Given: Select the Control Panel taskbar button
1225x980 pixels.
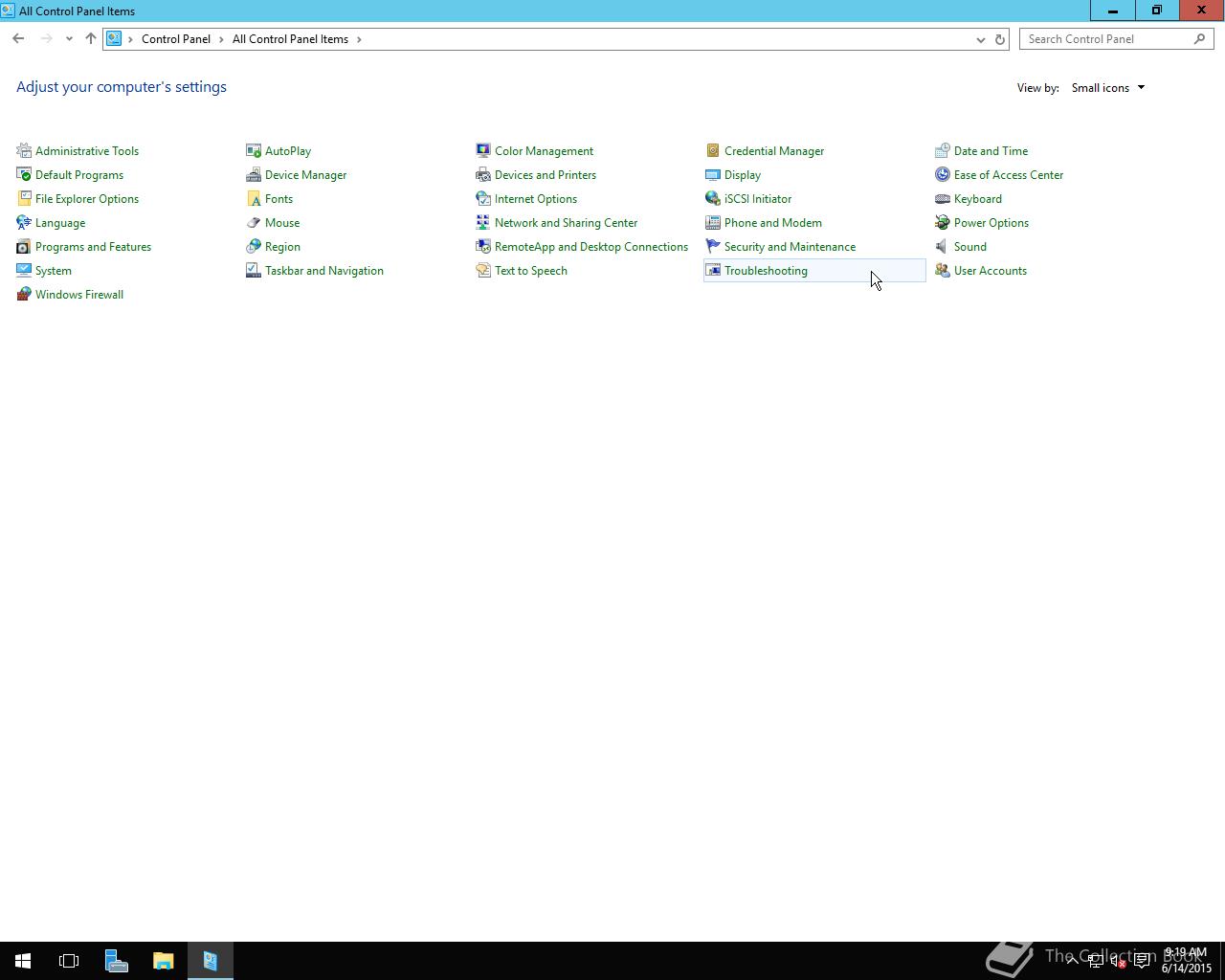Looking at the screenshot, I should [x=210, y=961].
